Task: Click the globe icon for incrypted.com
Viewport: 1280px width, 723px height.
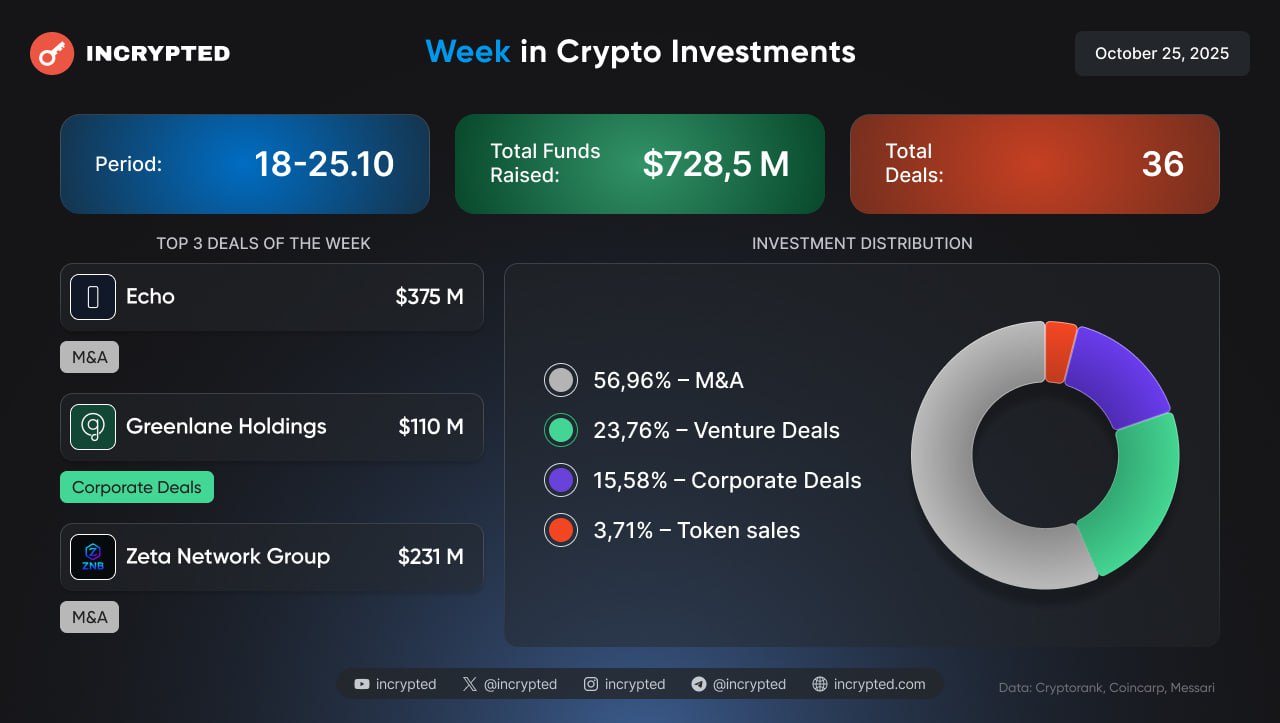Action: tap(820, 684)
